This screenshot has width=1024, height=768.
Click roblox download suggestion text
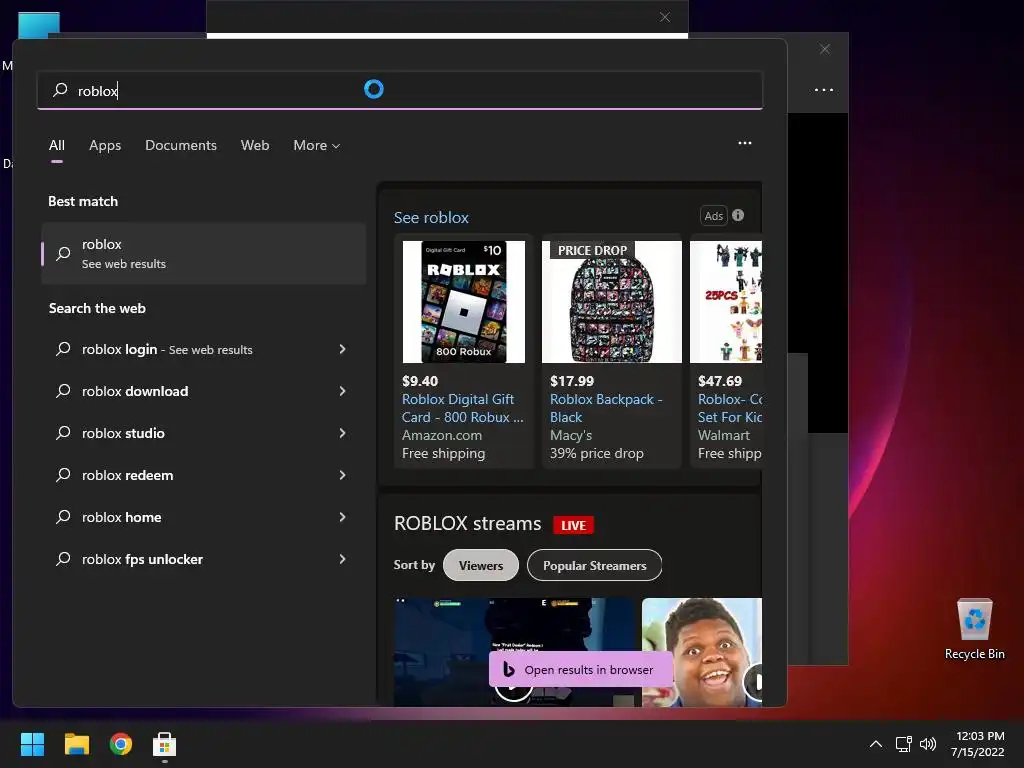coord(135,391)
